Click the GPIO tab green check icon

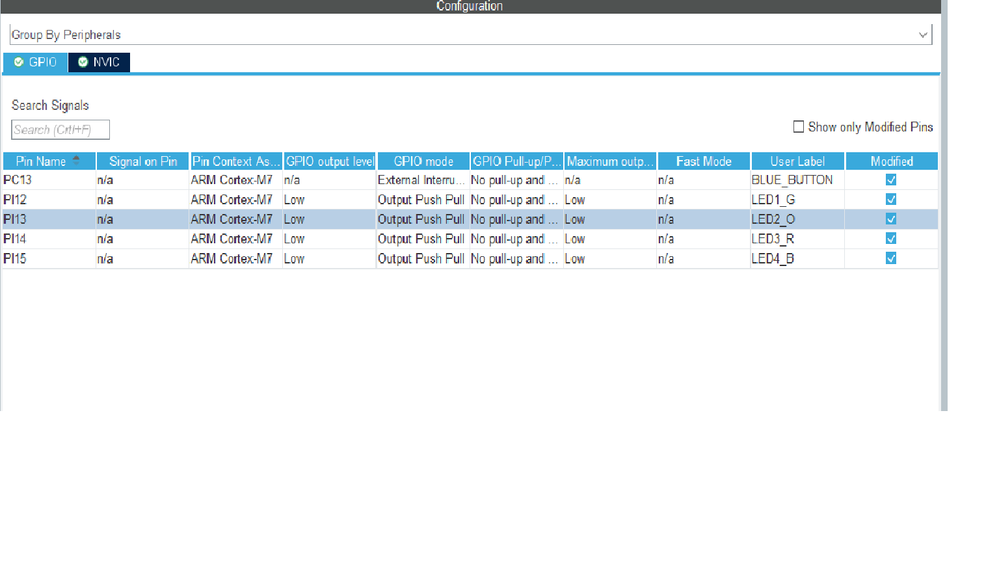[19, 62]
